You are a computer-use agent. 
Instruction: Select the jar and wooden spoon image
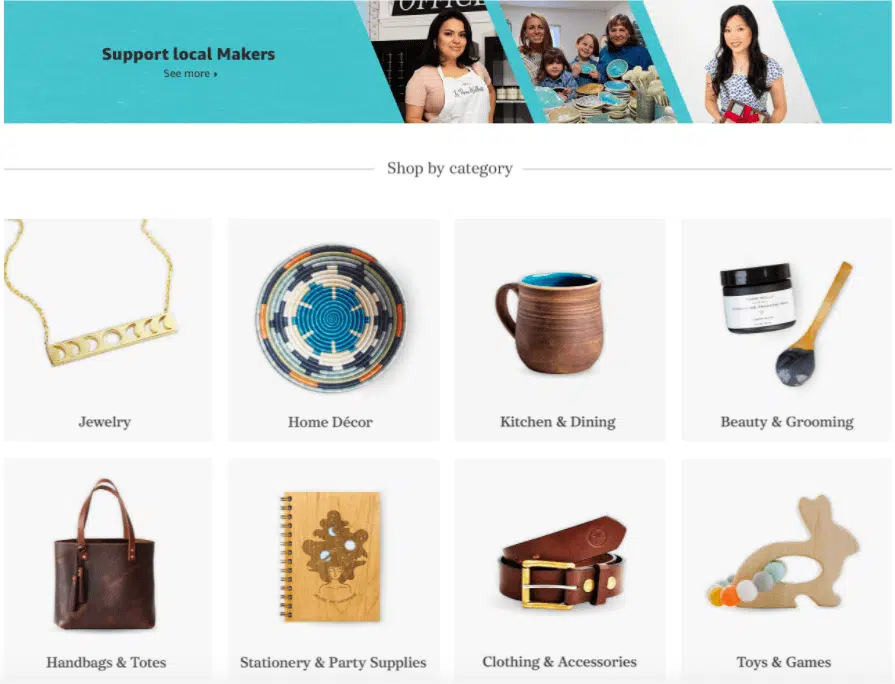(x=786, y=323)
